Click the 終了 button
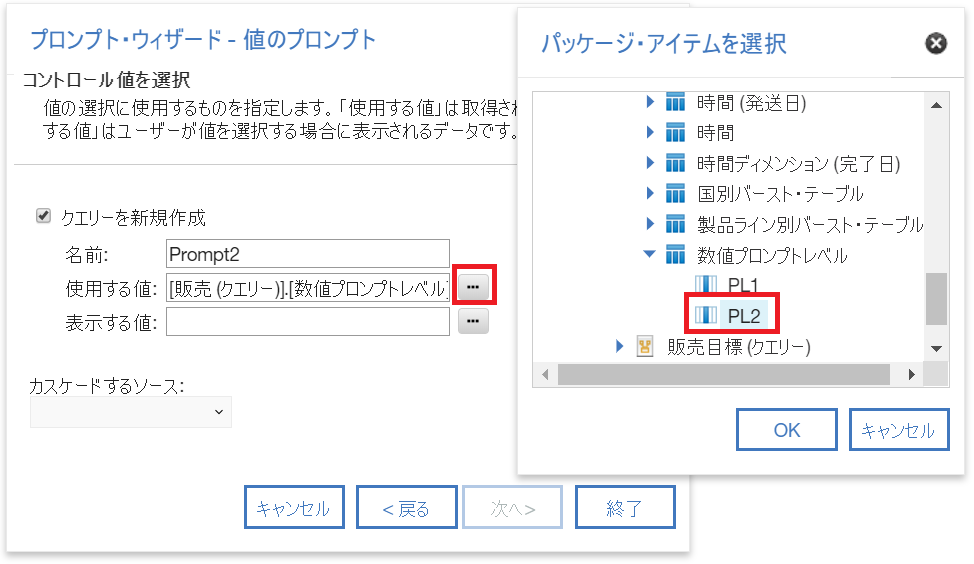The width and height of the screenshot is (974, 564). 625,507
